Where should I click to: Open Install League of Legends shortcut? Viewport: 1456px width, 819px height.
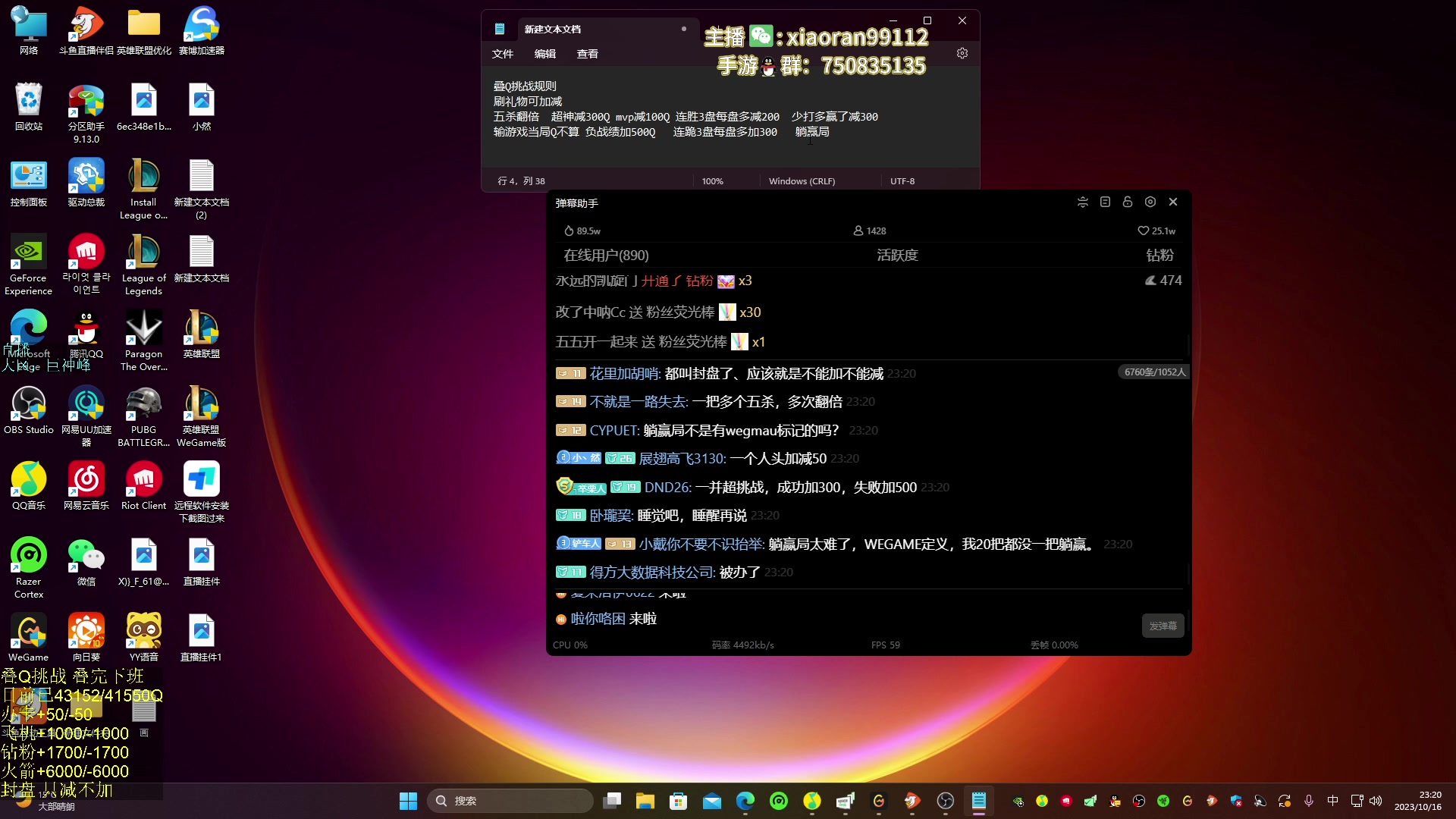[x=144, y=188]
